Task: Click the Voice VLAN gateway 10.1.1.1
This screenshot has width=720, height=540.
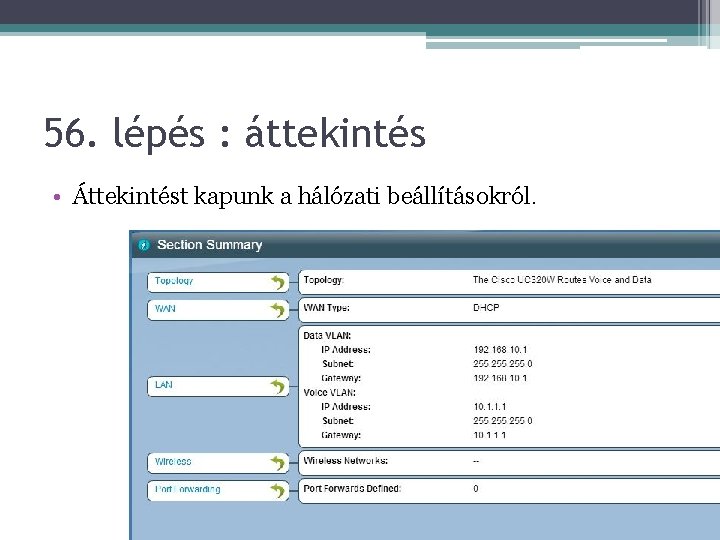Action: pos(489,435)
